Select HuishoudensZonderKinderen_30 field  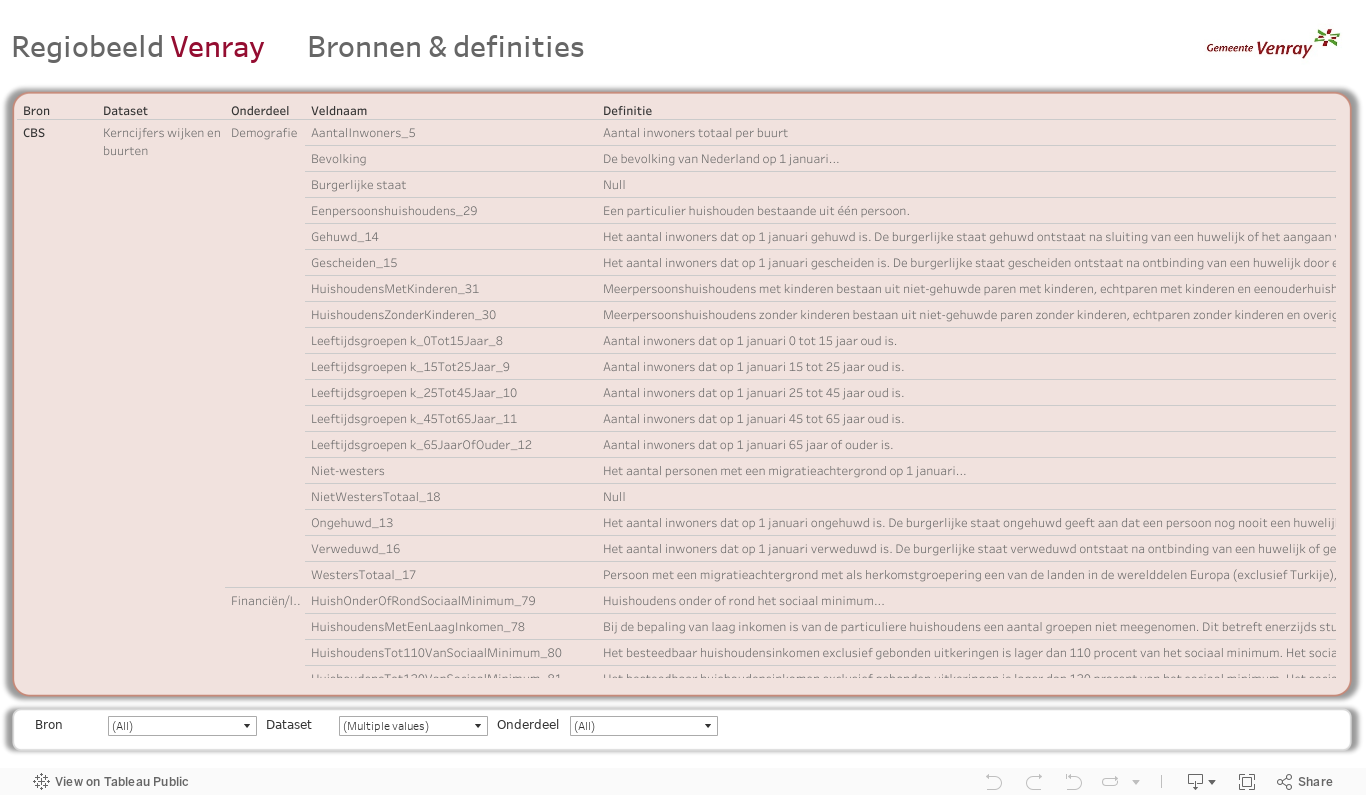tap(404, 315)
